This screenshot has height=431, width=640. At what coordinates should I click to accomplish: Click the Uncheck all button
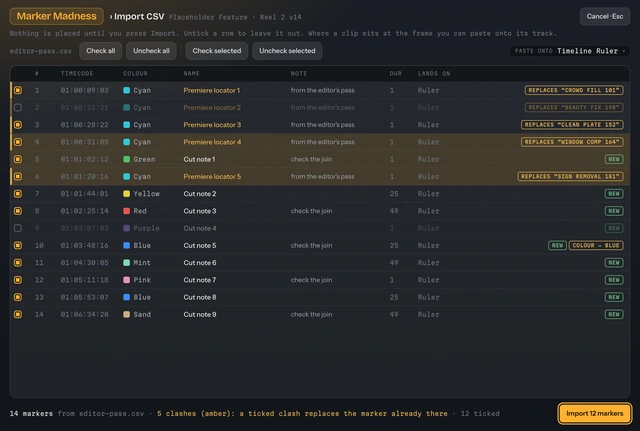pyautogui.click(x=151, y=51)
